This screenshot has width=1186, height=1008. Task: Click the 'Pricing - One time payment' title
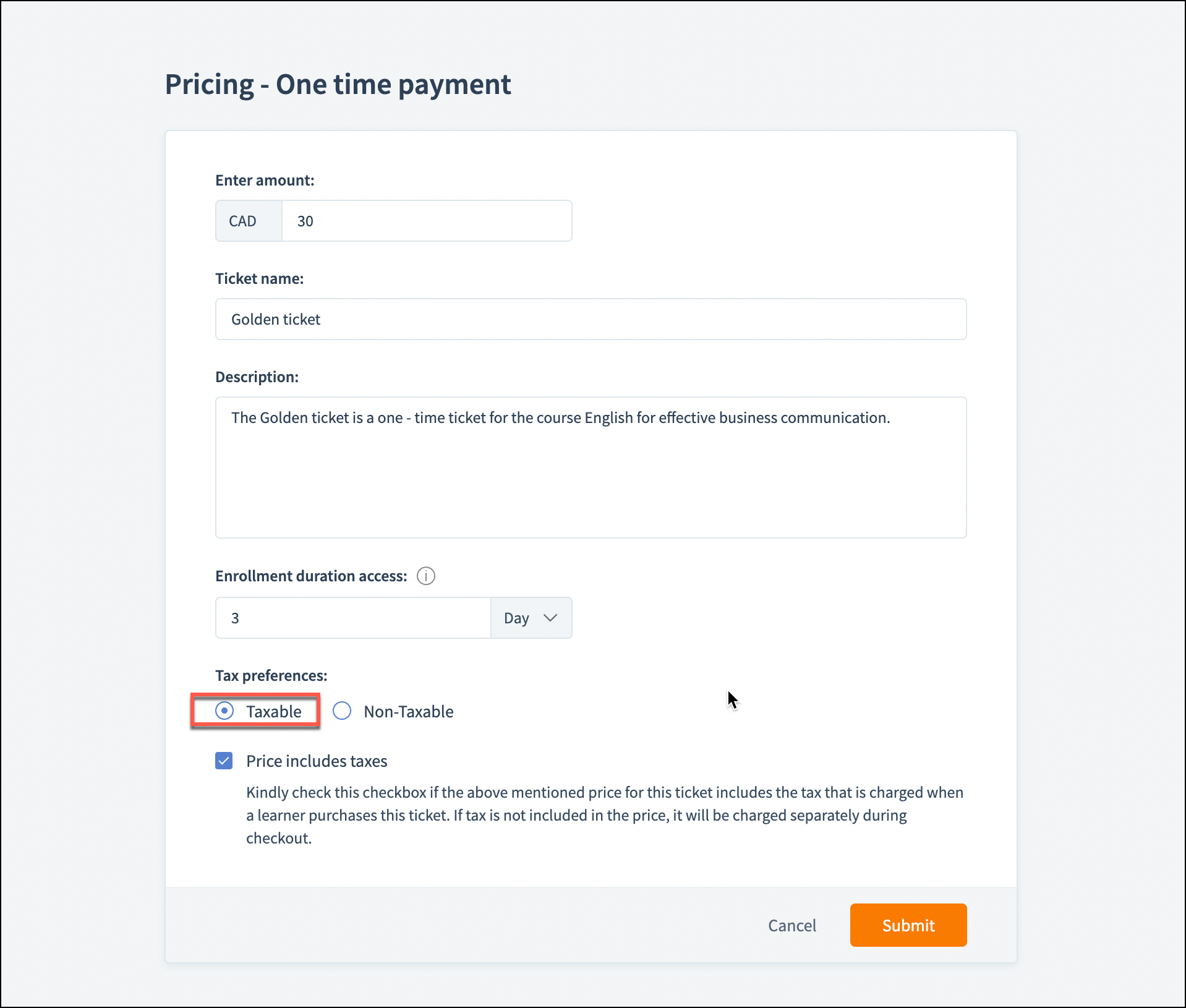338,84
